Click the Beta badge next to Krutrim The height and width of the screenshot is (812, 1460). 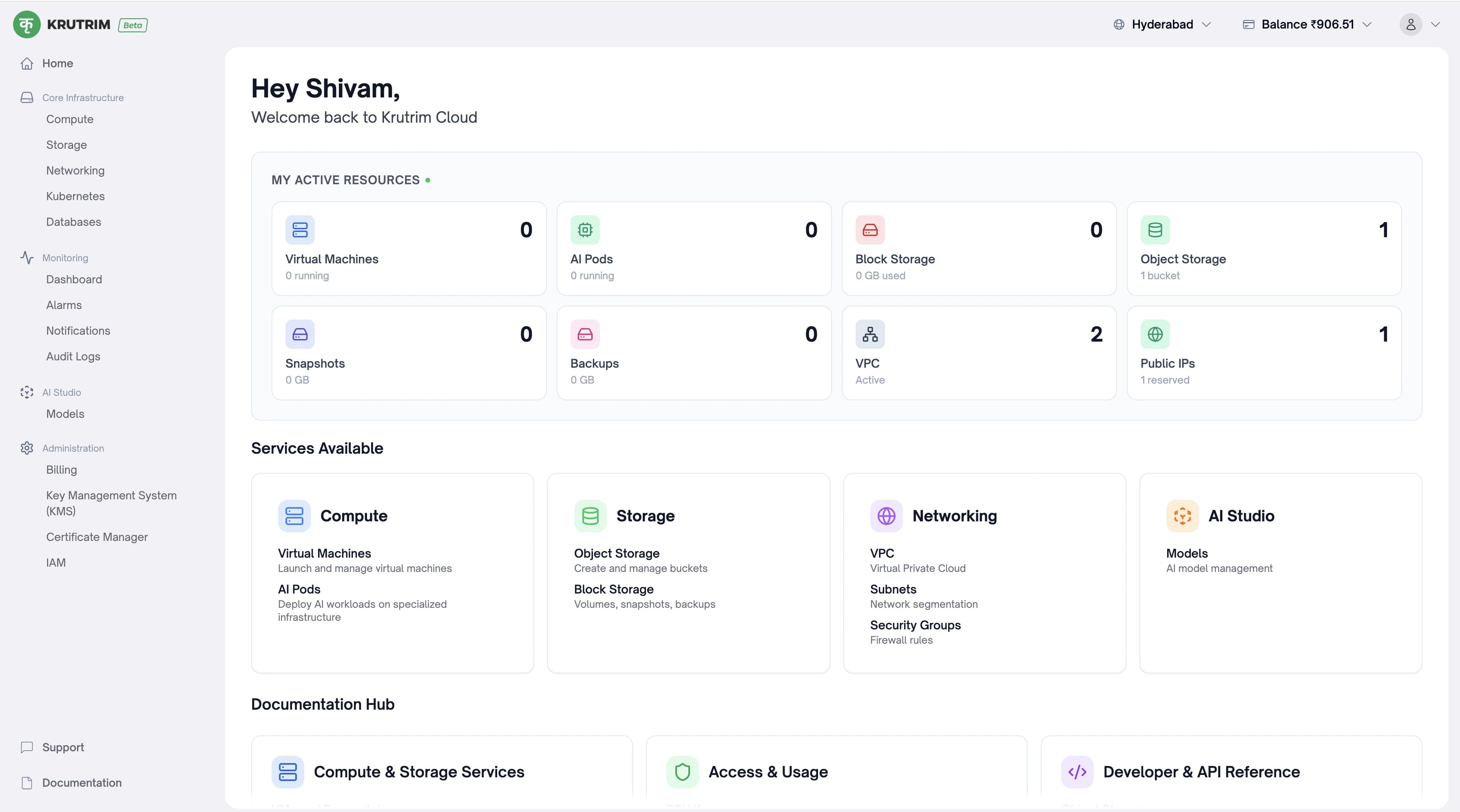tap(133, 25)
